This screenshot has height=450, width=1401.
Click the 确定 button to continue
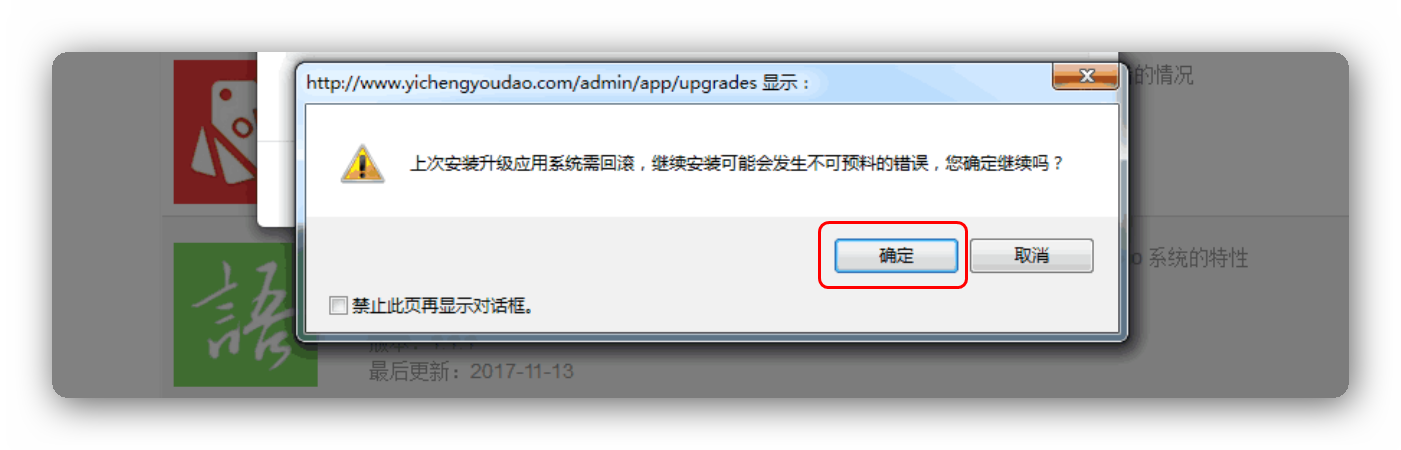pos(896,256)
